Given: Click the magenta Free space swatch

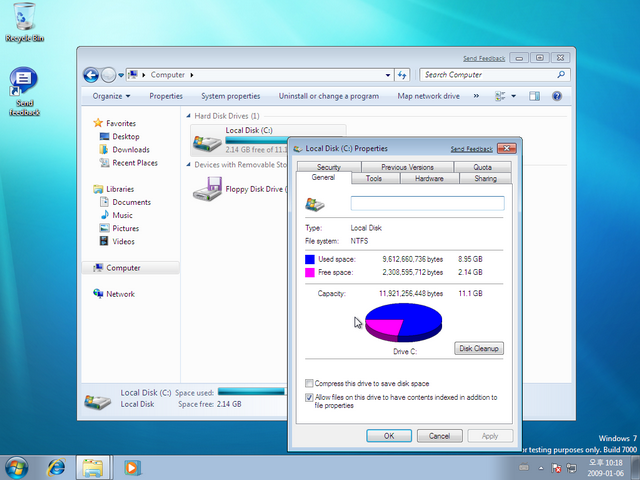Looking at the screenshot, I should [x=310, y=272].
